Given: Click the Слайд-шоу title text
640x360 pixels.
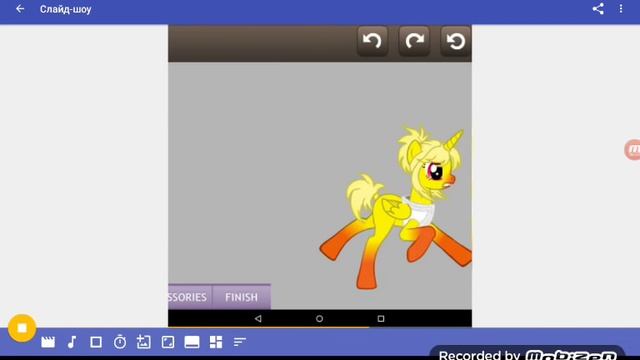Looking at the screenshot, I should click(x=65, y=9).
